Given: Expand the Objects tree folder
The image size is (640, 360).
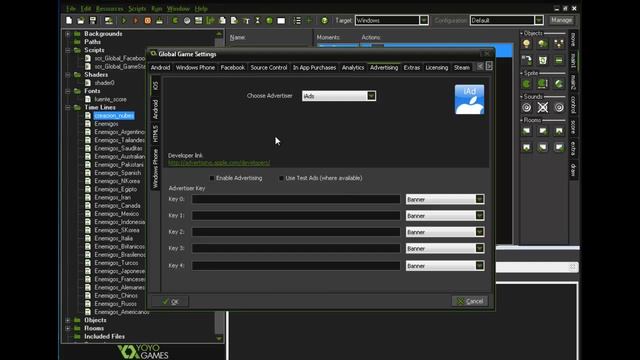Looking at the screenshot, I should click(x=68, y=320).
